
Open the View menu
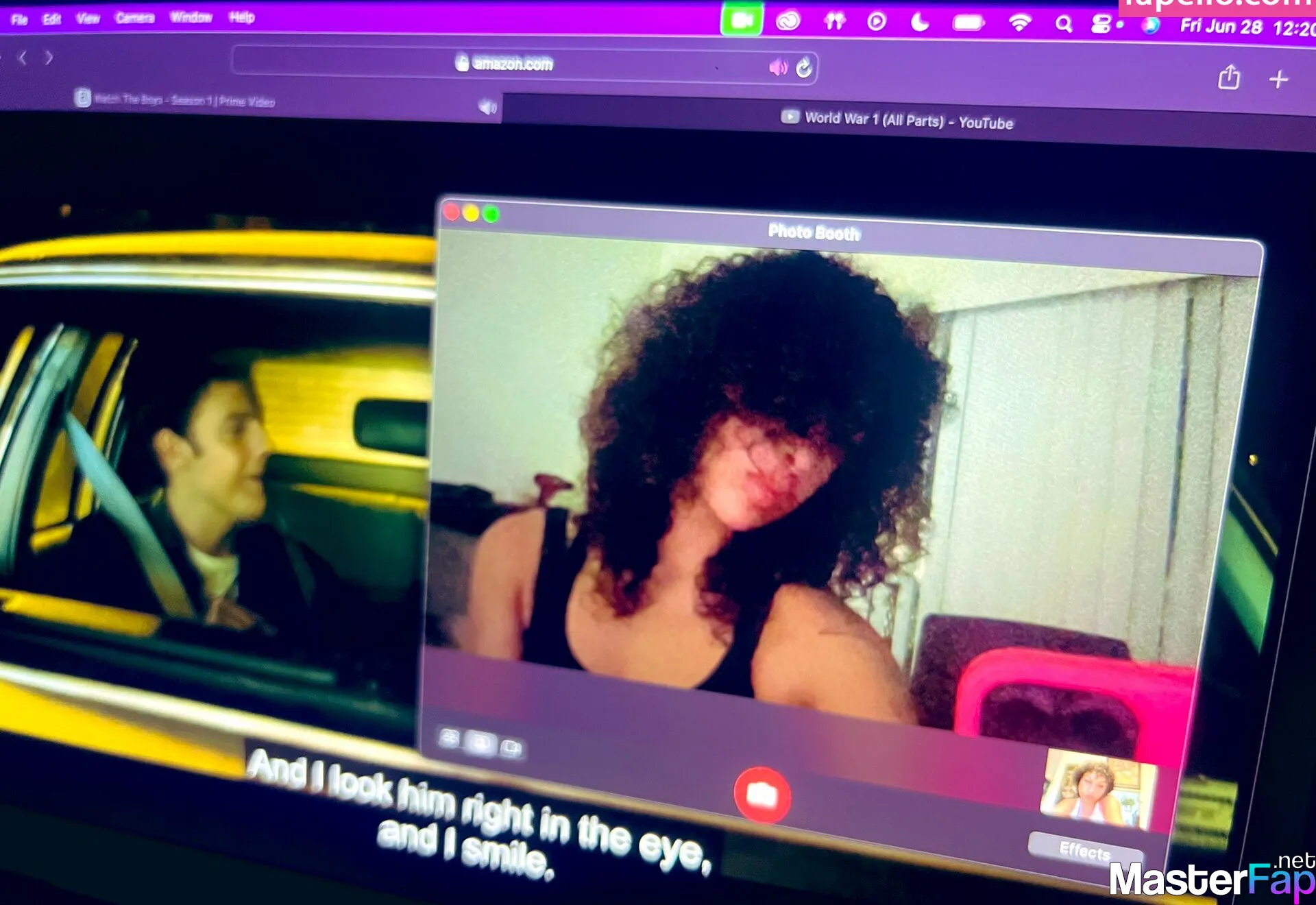(x=88, y=18)
